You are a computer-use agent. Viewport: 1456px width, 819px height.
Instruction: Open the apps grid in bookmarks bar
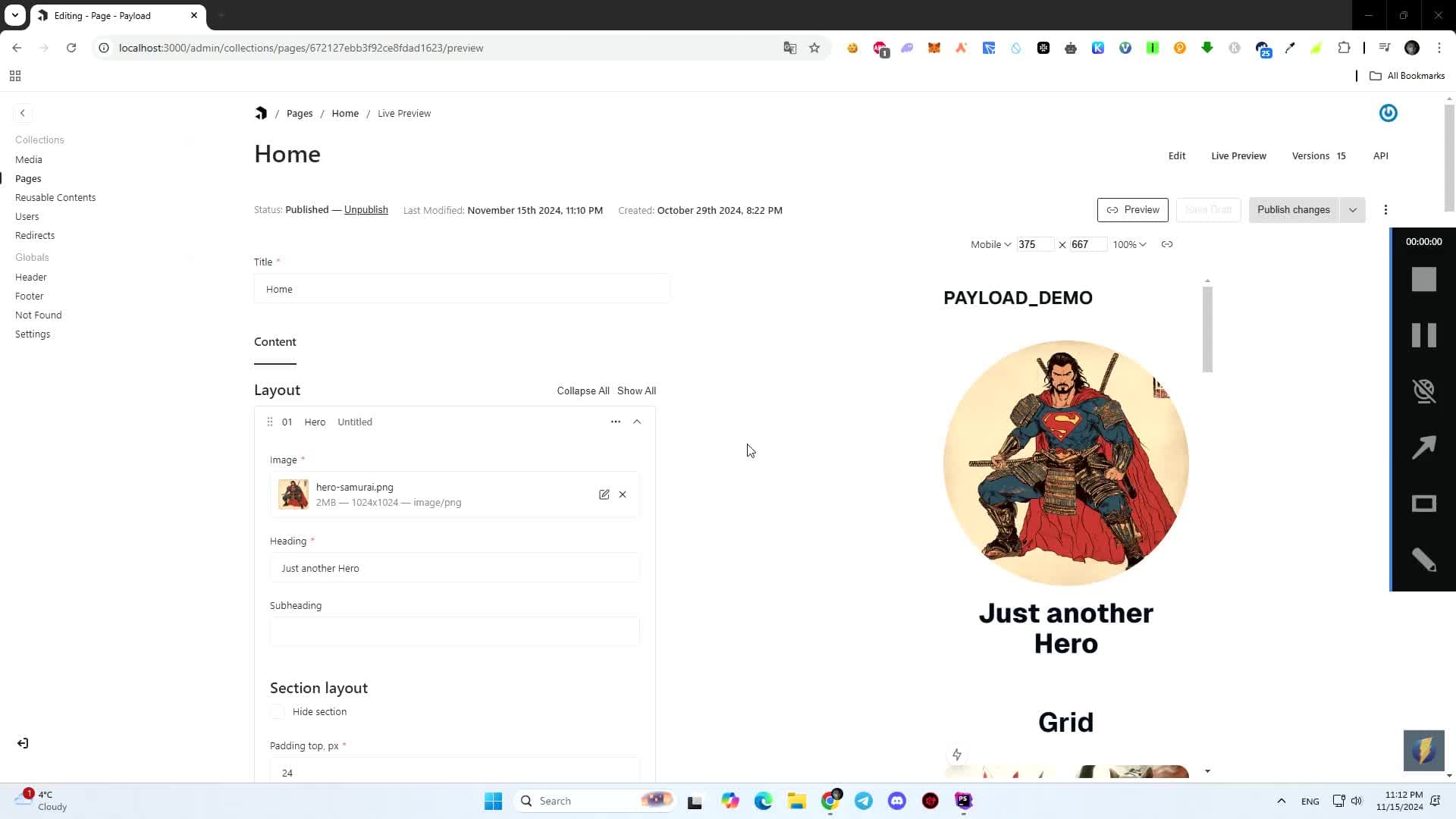click(x=15, y=76)
